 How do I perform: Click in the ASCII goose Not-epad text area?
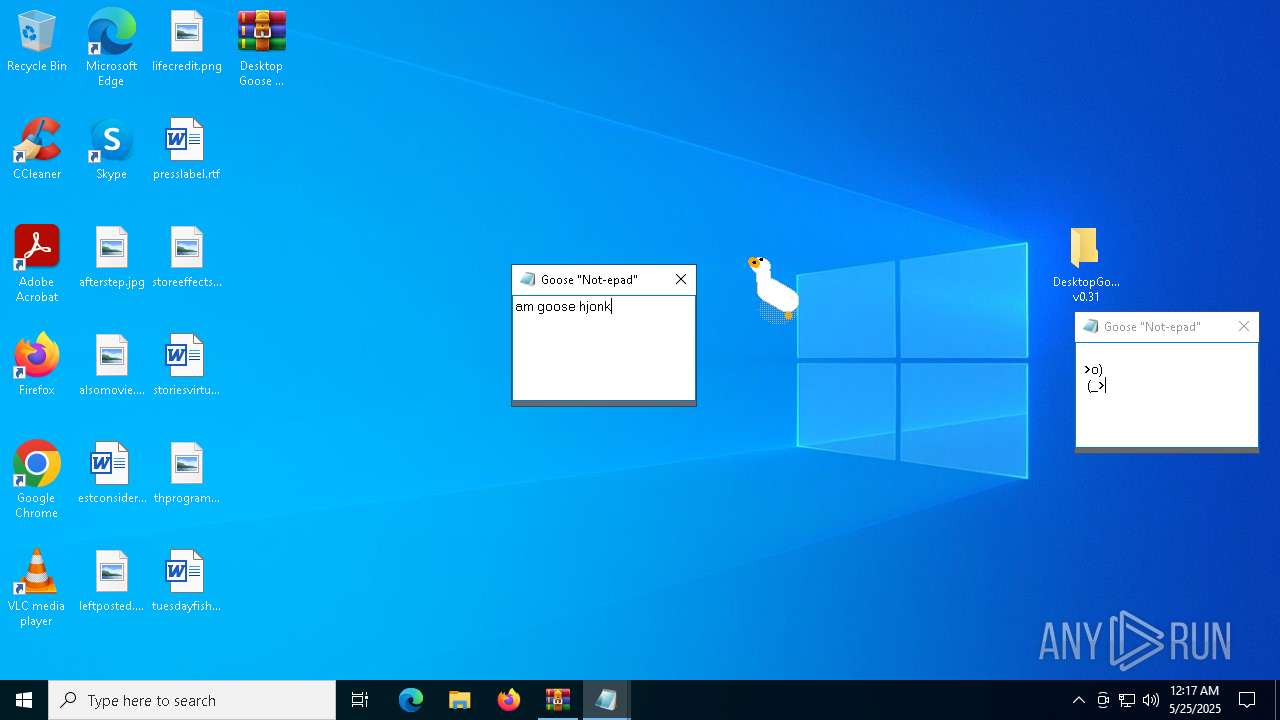click(1167, 395)
